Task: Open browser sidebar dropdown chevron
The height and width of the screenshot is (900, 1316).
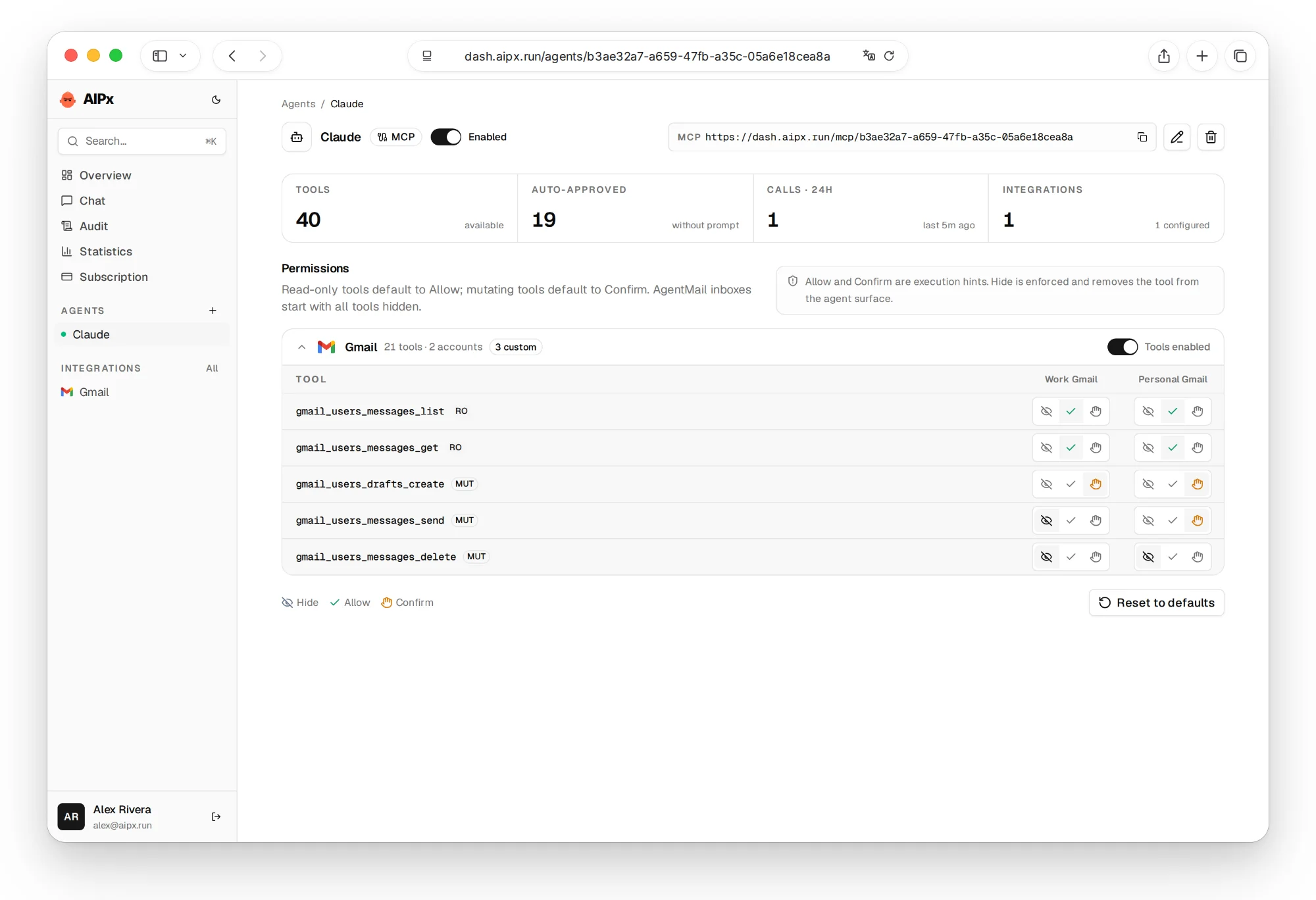Action: (x=183, y=56)
